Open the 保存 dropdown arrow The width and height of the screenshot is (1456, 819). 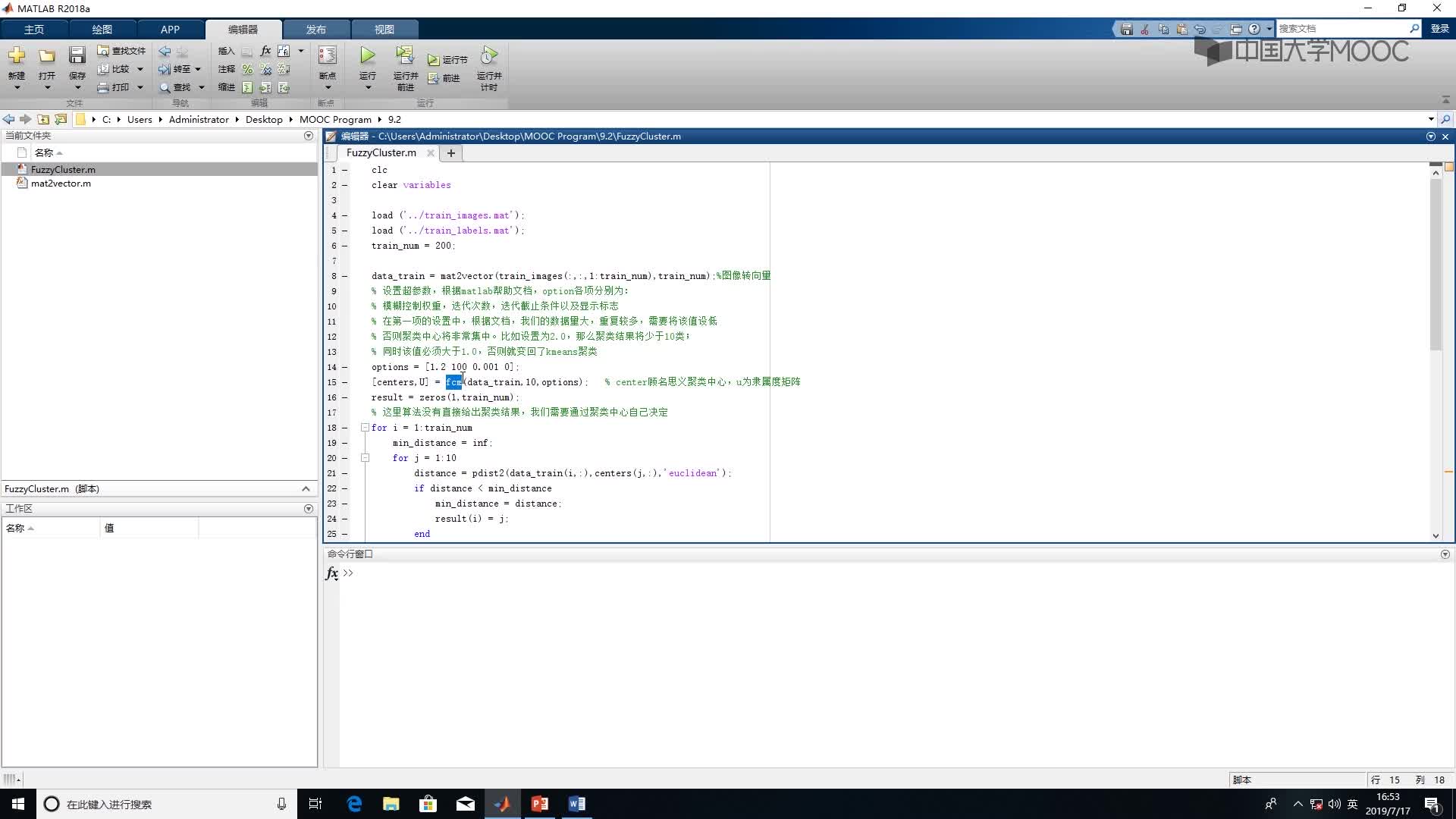77,87
